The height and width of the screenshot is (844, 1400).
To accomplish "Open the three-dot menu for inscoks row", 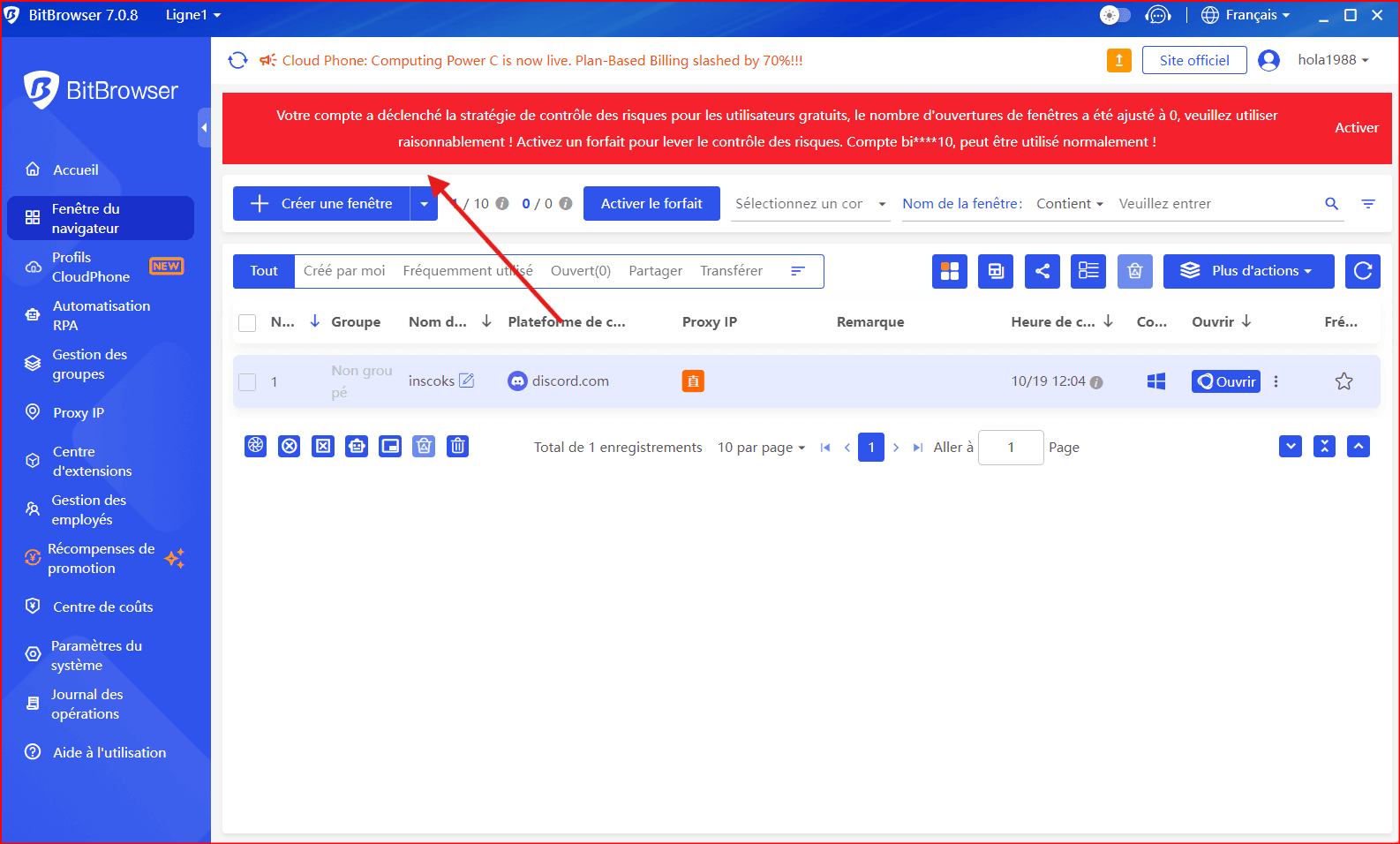I will [1276, 381].
